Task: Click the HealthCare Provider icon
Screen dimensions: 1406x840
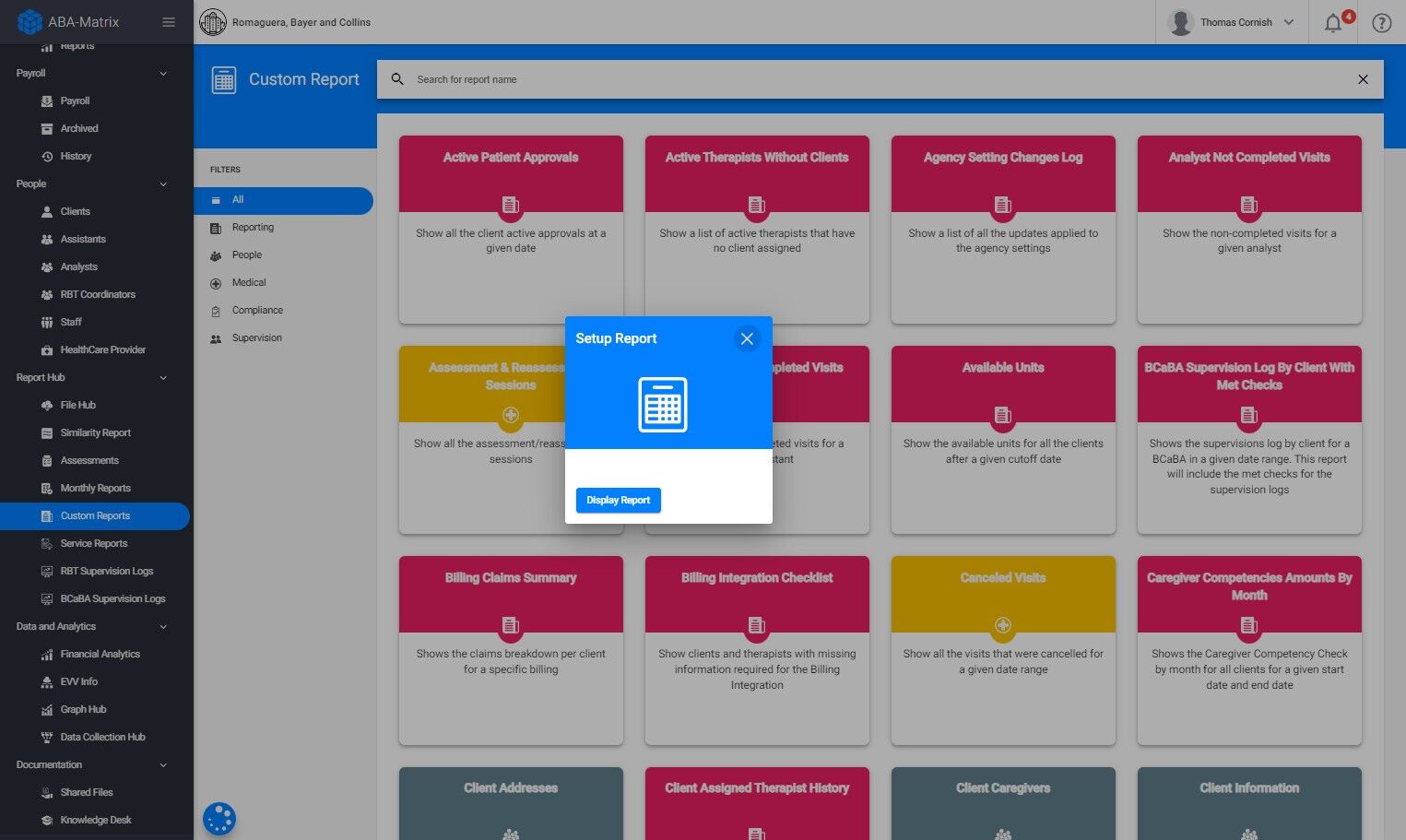Action: (x=47, y=350)
